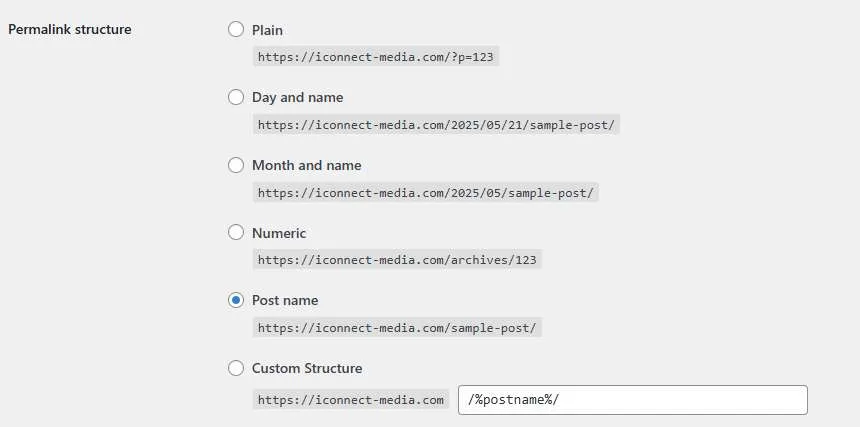This screenshot has height=427, width=860.
Task: Click the "Numeric" label text
Action: [279, 233]
